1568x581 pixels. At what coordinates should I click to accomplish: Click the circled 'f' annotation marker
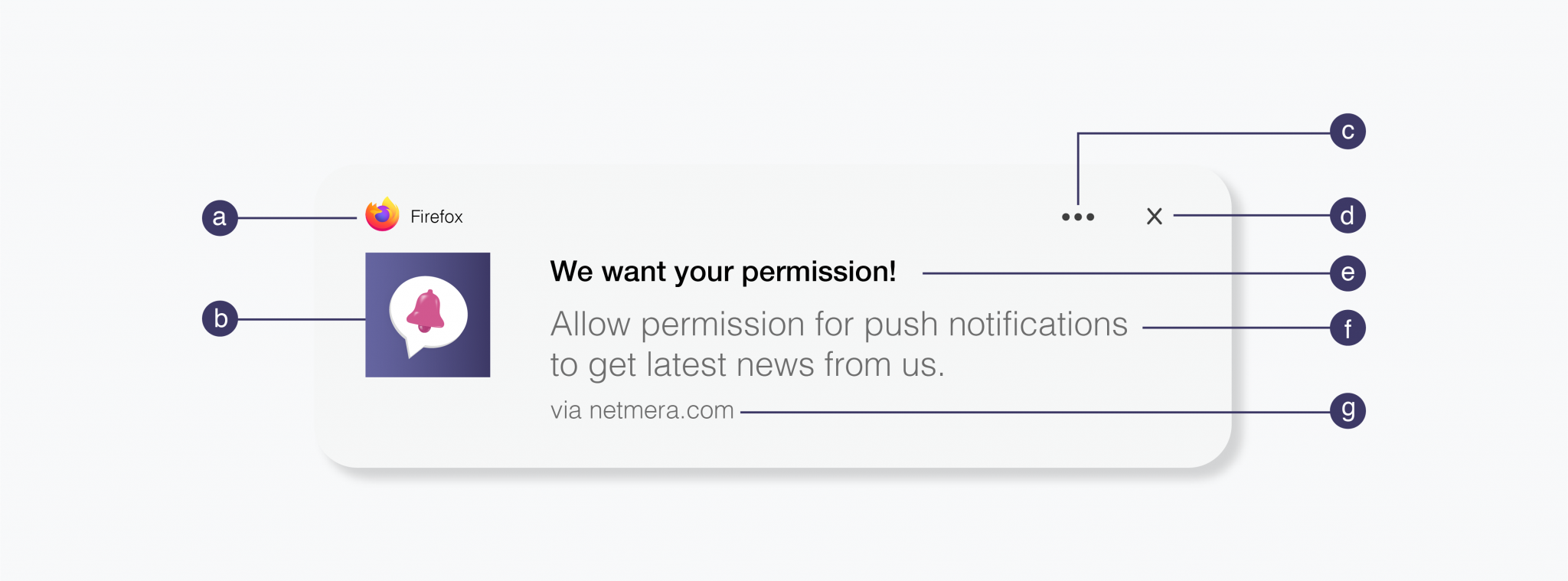1347,328
